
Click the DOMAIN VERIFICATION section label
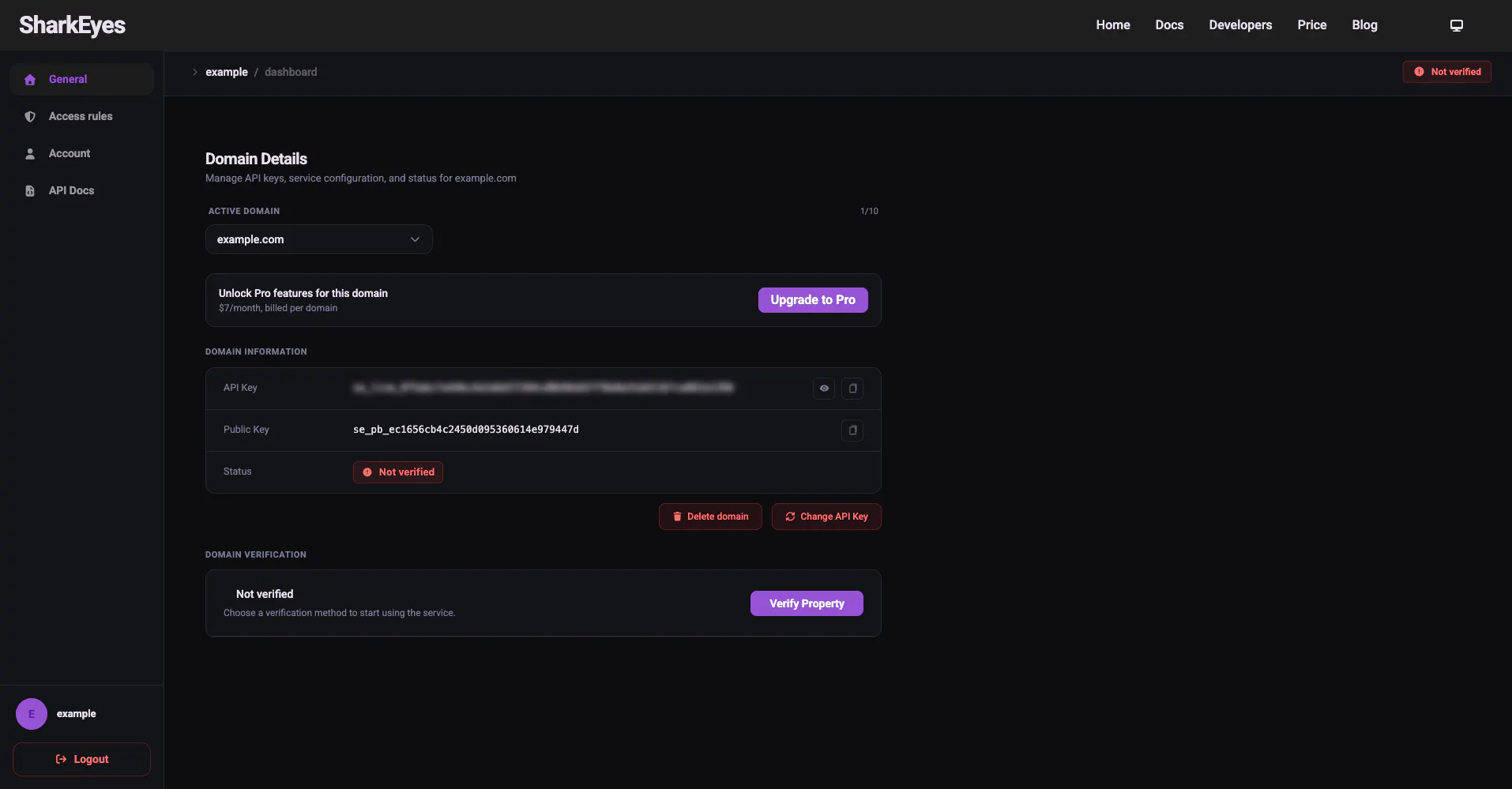[x=256, y=554]
